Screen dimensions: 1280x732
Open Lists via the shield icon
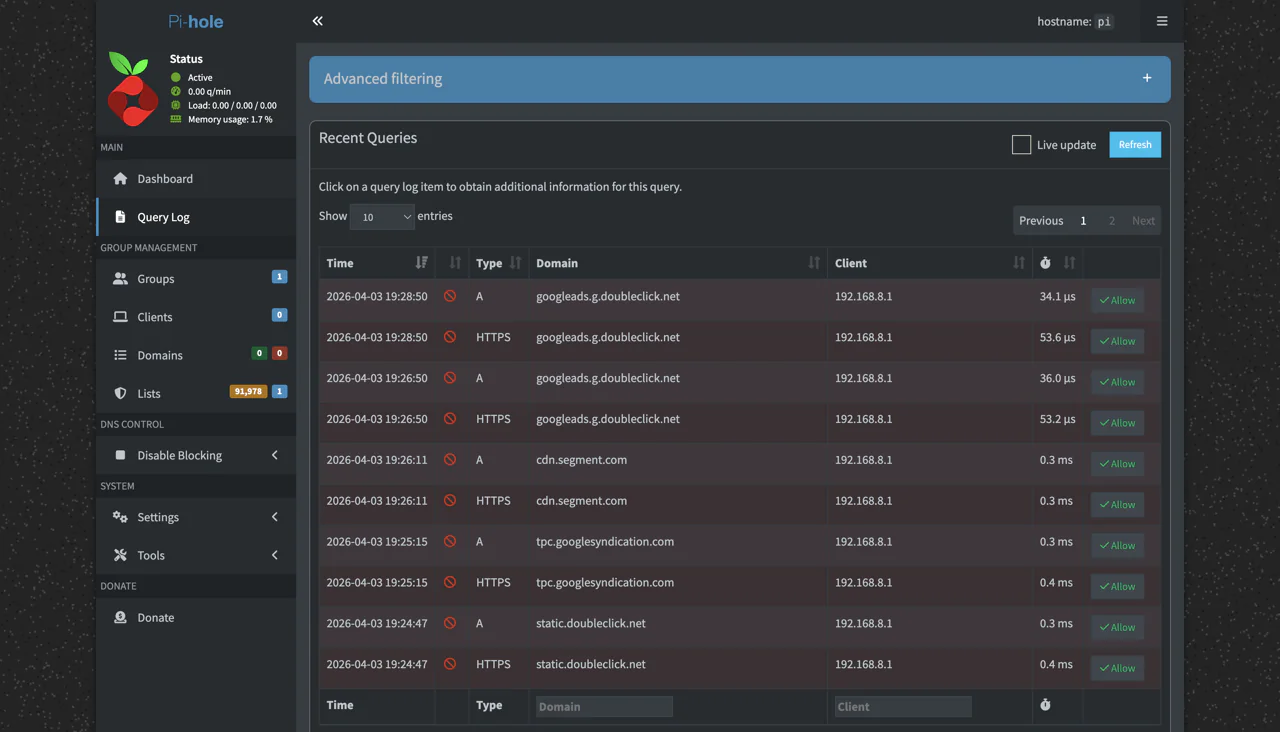[x=120, y=393]
